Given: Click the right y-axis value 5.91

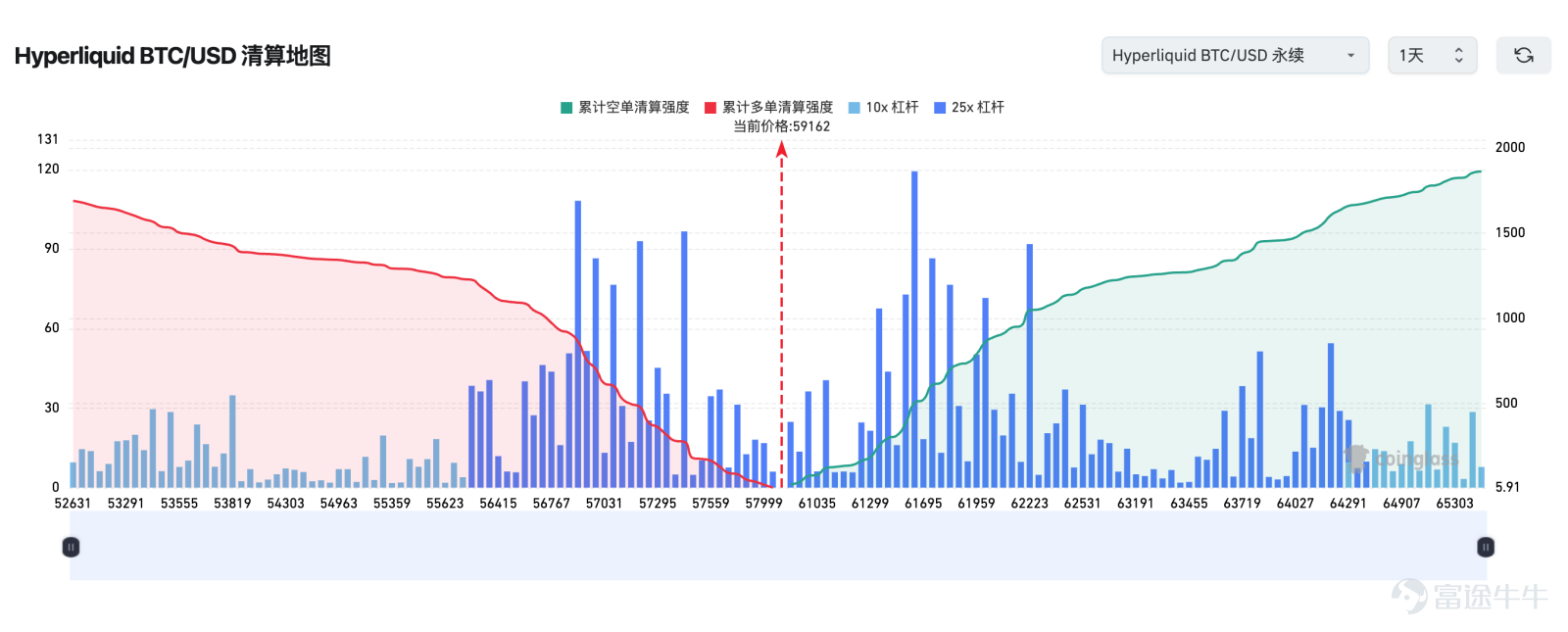Looking at the screenshot, I should click(x=1507, y=487).
